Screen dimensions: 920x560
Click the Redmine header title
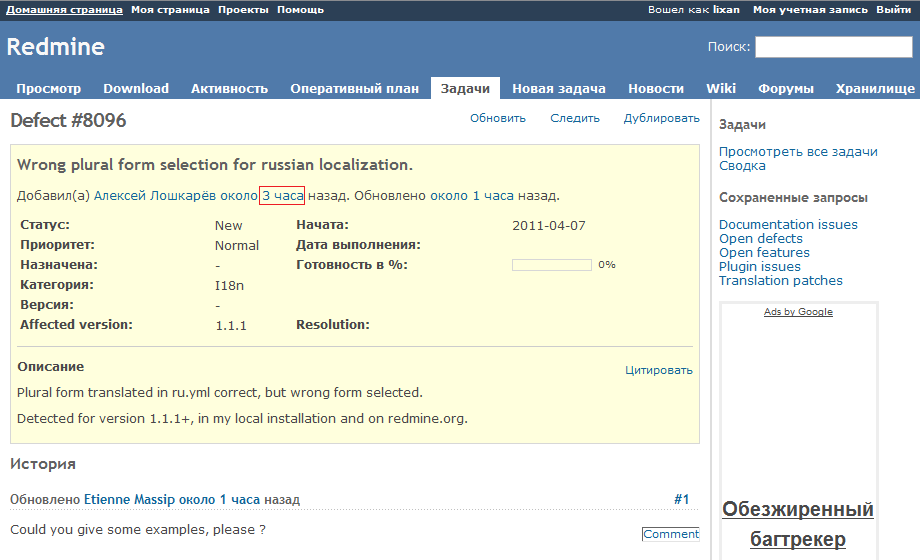pyautogui.click(x=56, y=47)
